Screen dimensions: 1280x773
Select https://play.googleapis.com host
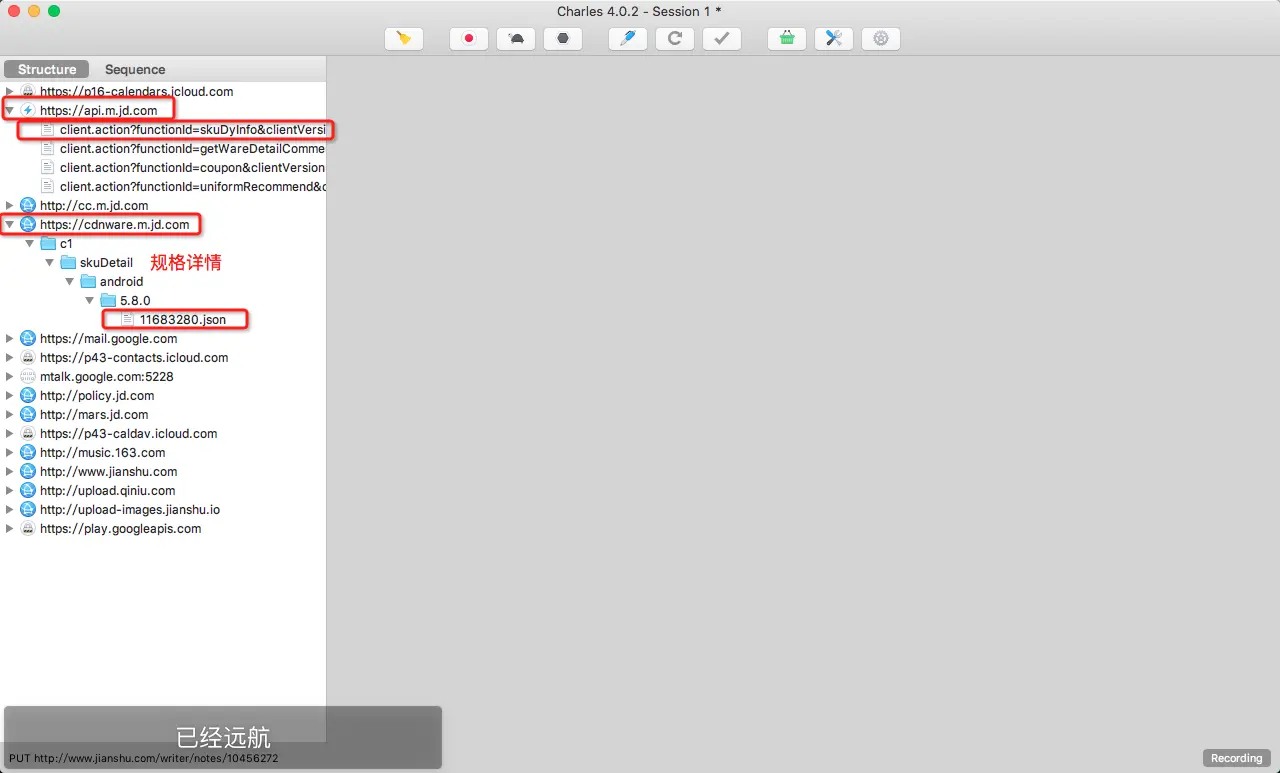pos(120,528)
